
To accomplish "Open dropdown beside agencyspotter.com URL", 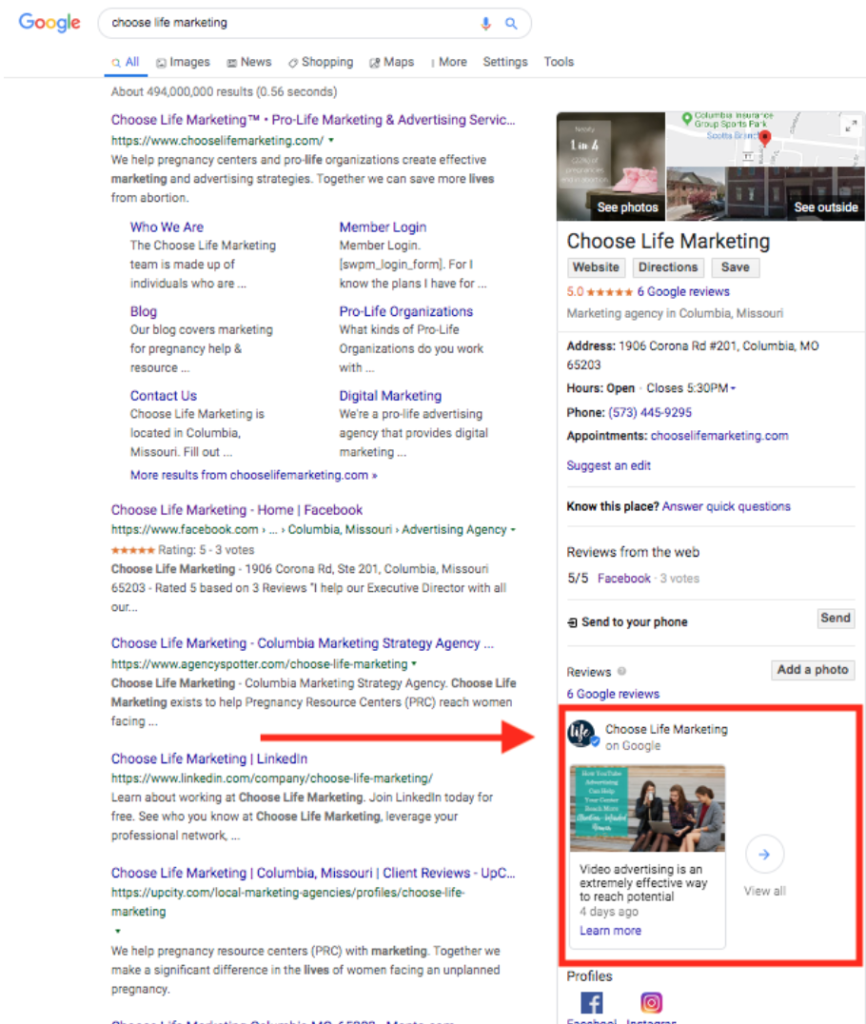I will (x=414, y=664).
